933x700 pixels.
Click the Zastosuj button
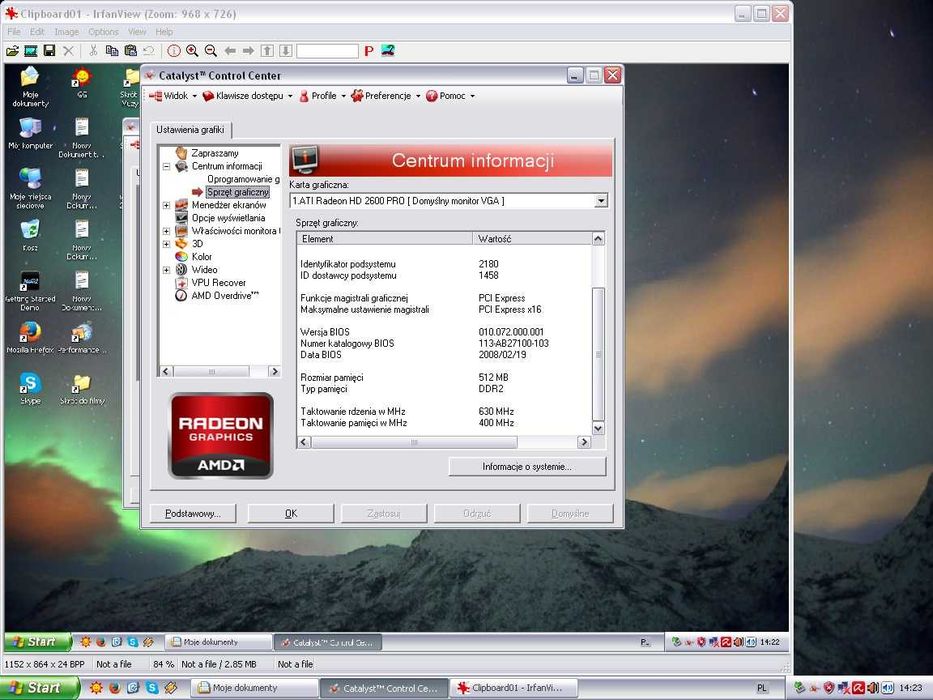[x=384, y=514]
